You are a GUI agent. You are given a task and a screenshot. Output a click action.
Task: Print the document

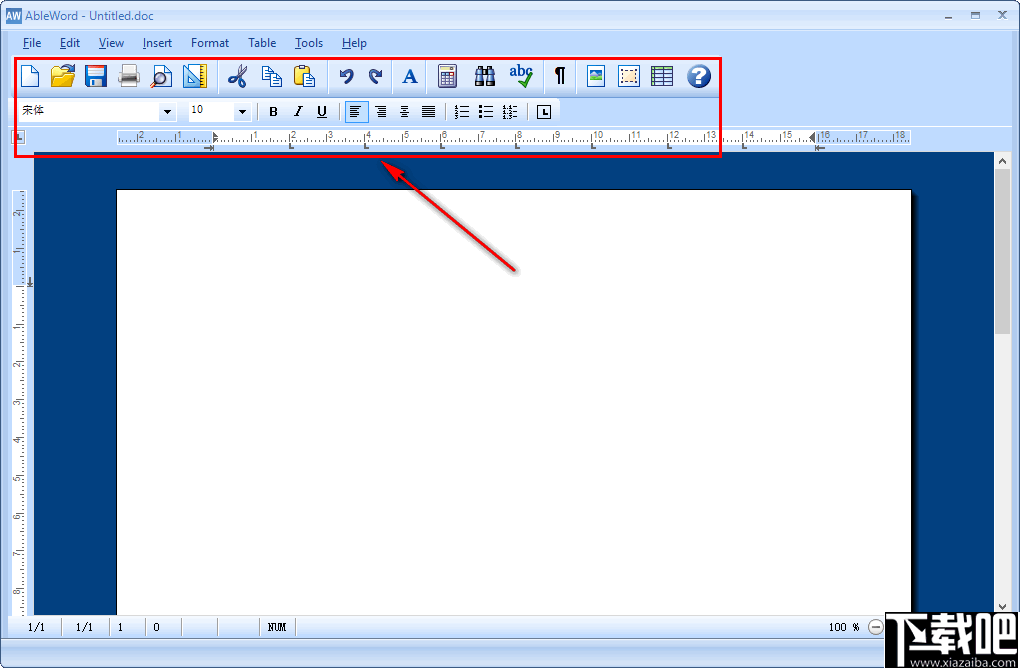coord(129,76)
